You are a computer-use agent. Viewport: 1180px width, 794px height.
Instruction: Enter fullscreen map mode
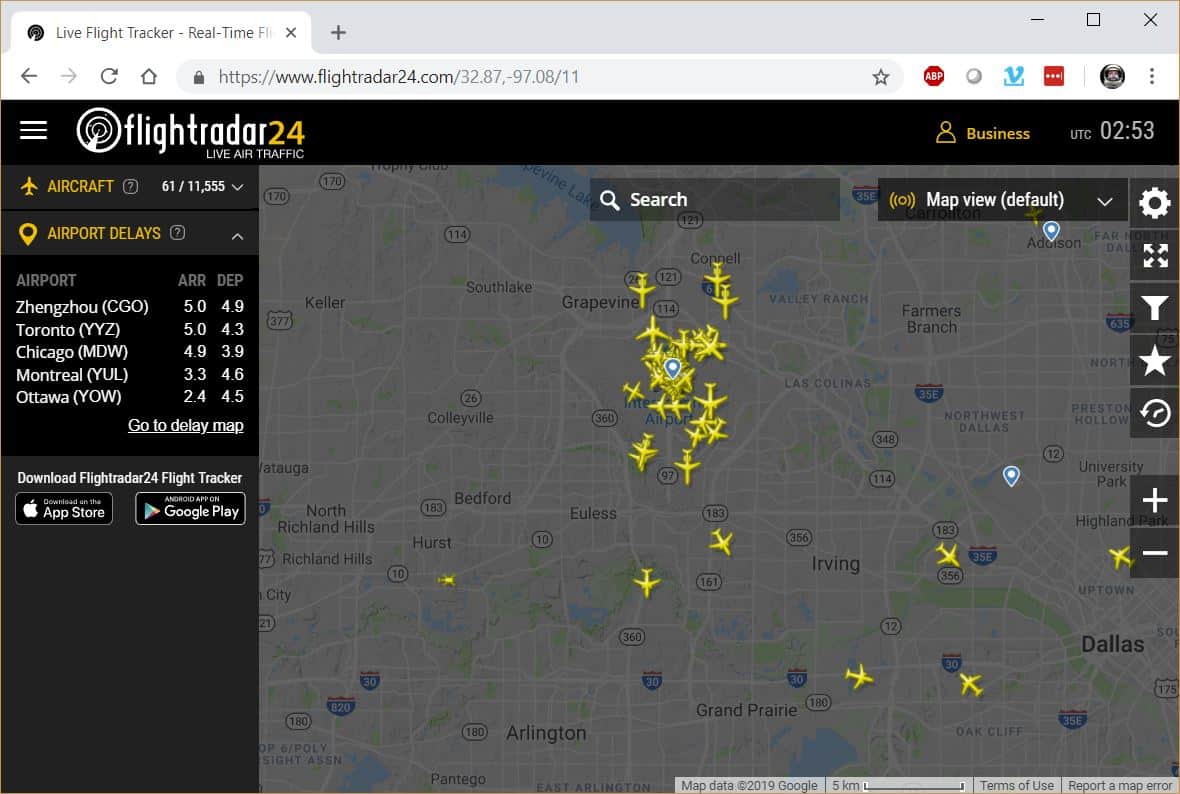(1155, 256)
